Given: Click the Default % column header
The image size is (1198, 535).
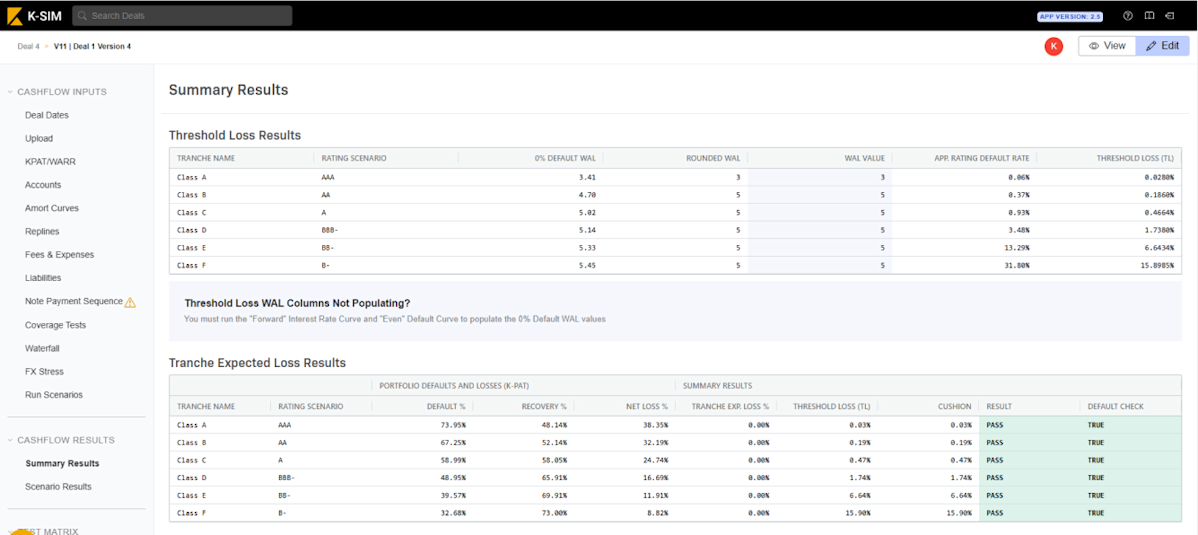Looking at the screenshot, I should 448,407.
